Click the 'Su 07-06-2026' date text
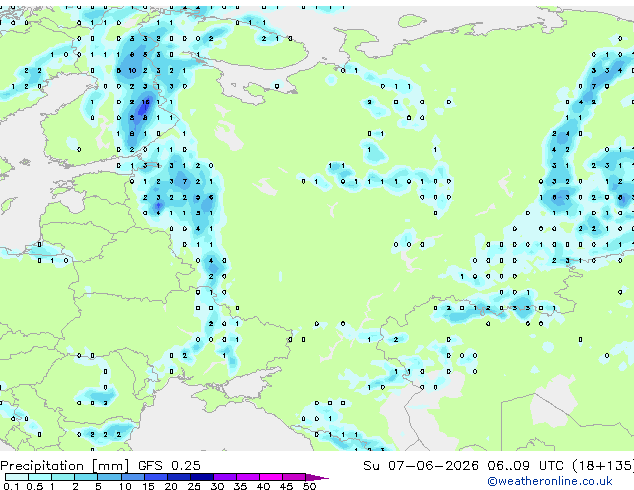The image size is (634, 490). (x=421, y=466)
